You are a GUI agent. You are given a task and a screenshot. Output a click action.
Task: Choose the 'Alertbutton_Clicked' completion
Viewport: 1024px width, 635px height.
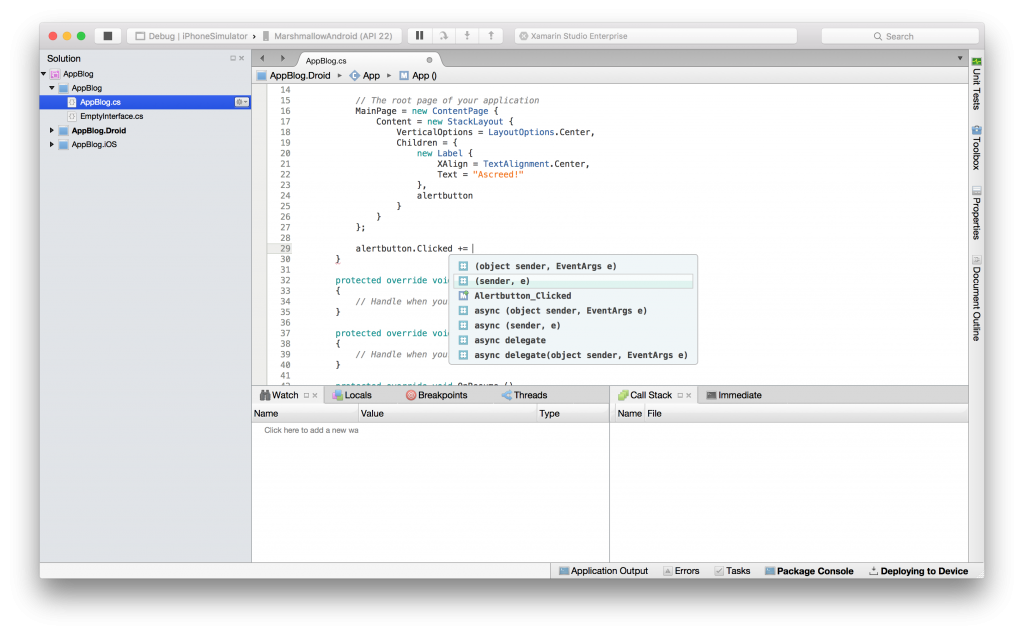point(573,296)
